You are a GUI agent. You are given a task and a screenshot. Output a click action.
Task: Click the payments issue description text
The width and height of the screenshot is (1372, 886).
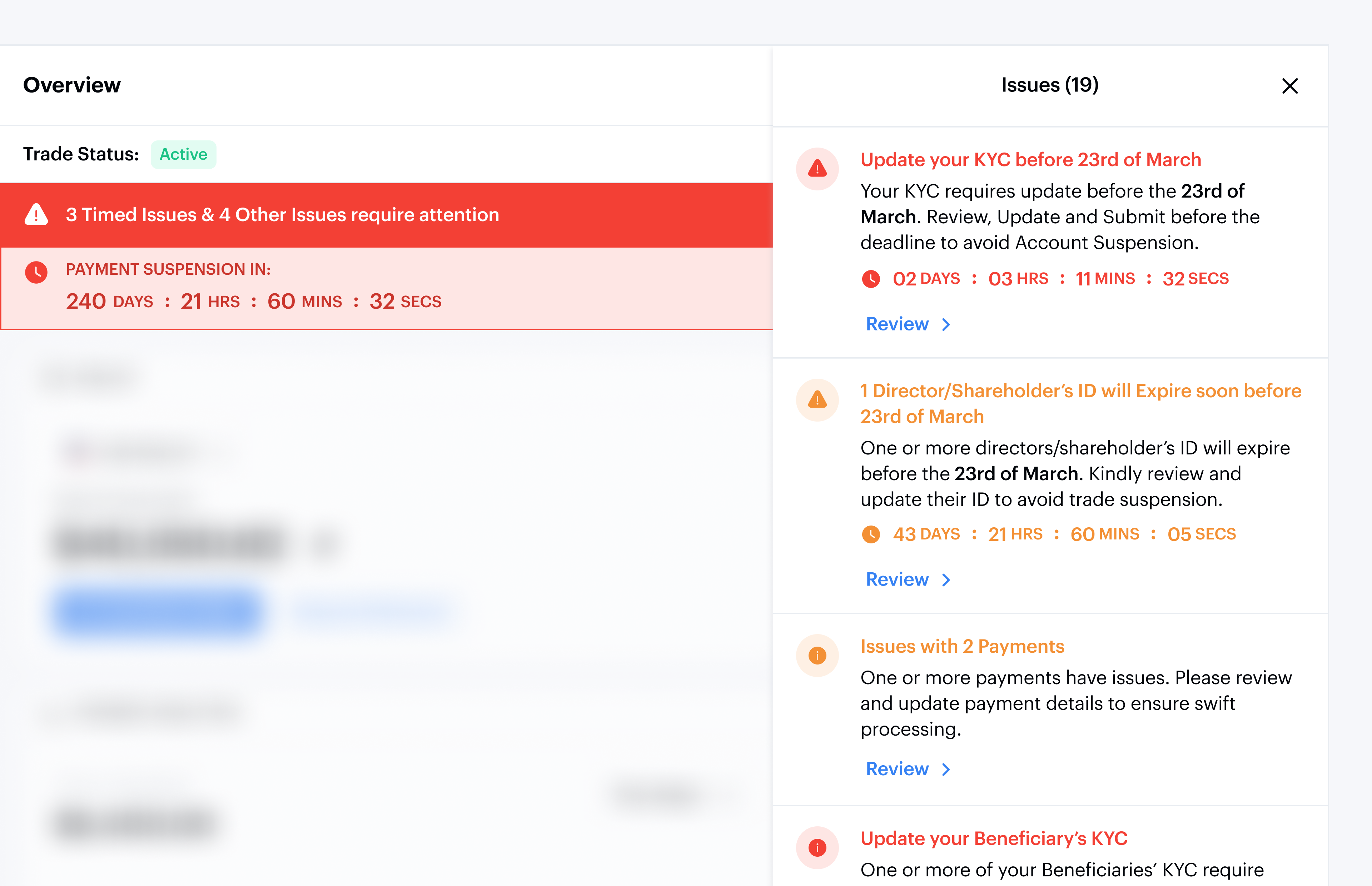(1076, 704)
